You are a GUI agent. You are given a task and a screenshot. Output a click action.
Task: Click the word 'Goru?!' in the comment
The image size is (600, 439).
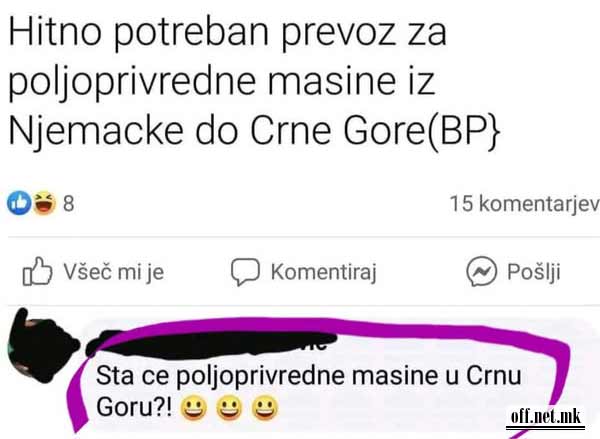[x=134, y=406]
